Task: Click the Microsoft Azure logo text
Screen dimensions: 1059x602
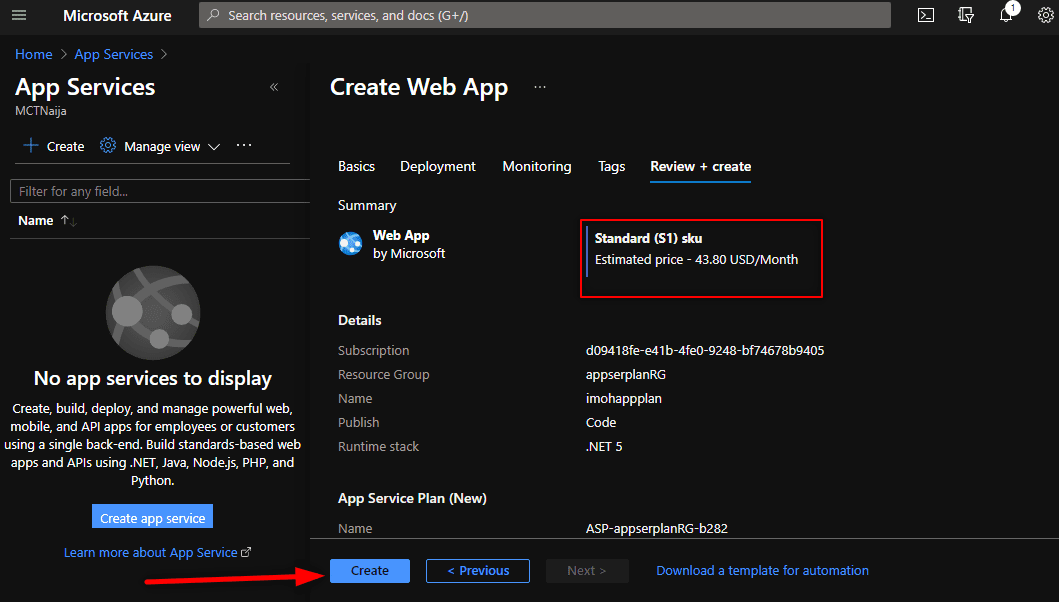Action: pos(118,16)
